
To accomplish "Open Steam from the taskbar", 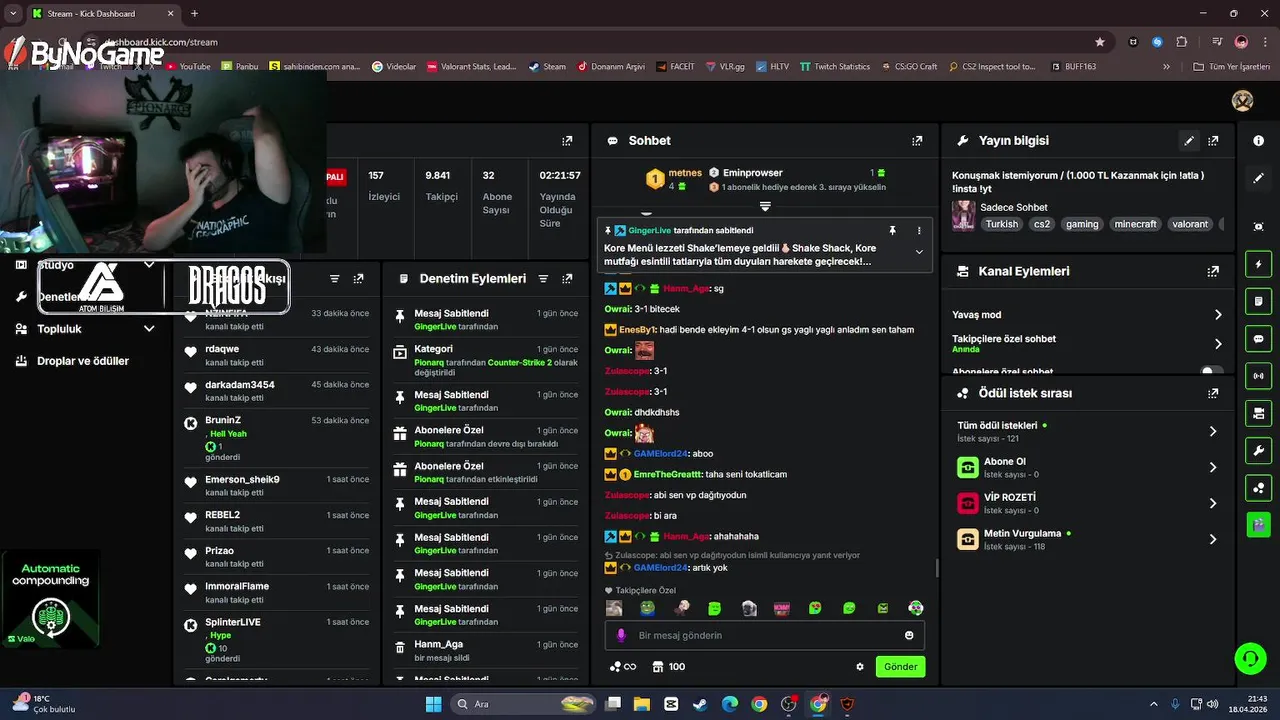I will coord(700,704).
